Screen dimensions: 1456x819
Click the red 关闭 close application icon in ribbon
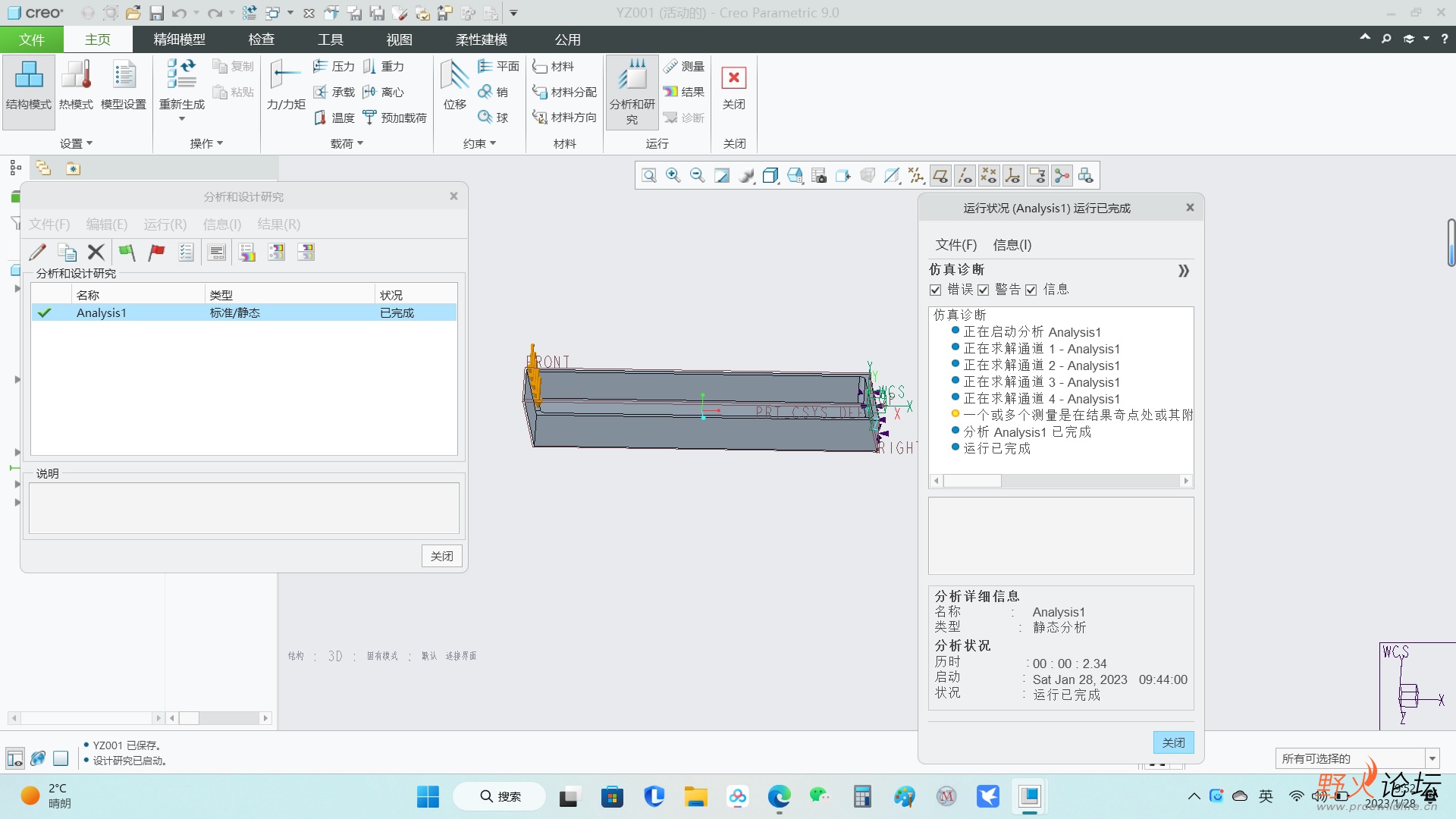(x=733, y=78)
